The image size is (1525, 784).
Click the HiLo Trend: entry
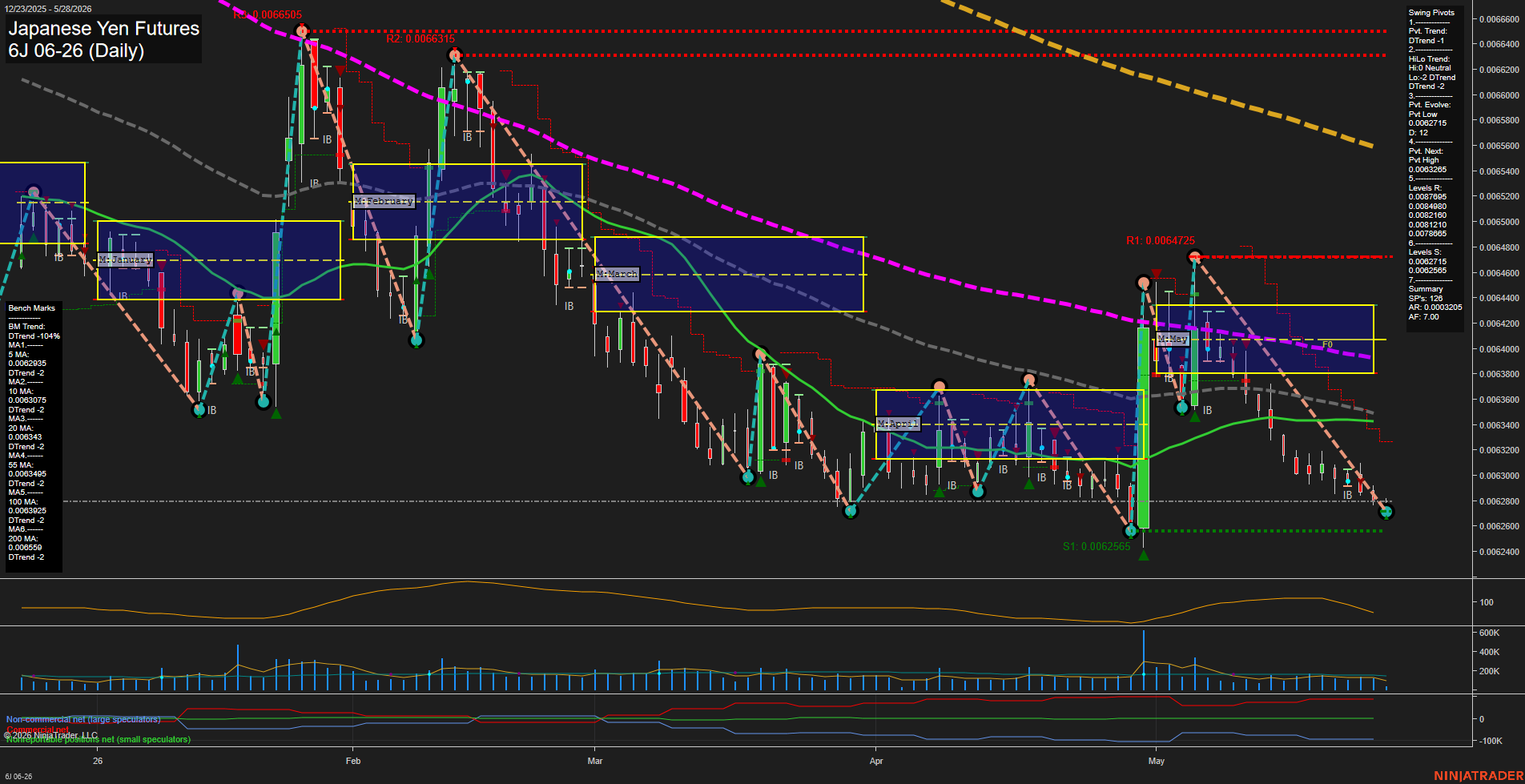(x=1430, y=58)
